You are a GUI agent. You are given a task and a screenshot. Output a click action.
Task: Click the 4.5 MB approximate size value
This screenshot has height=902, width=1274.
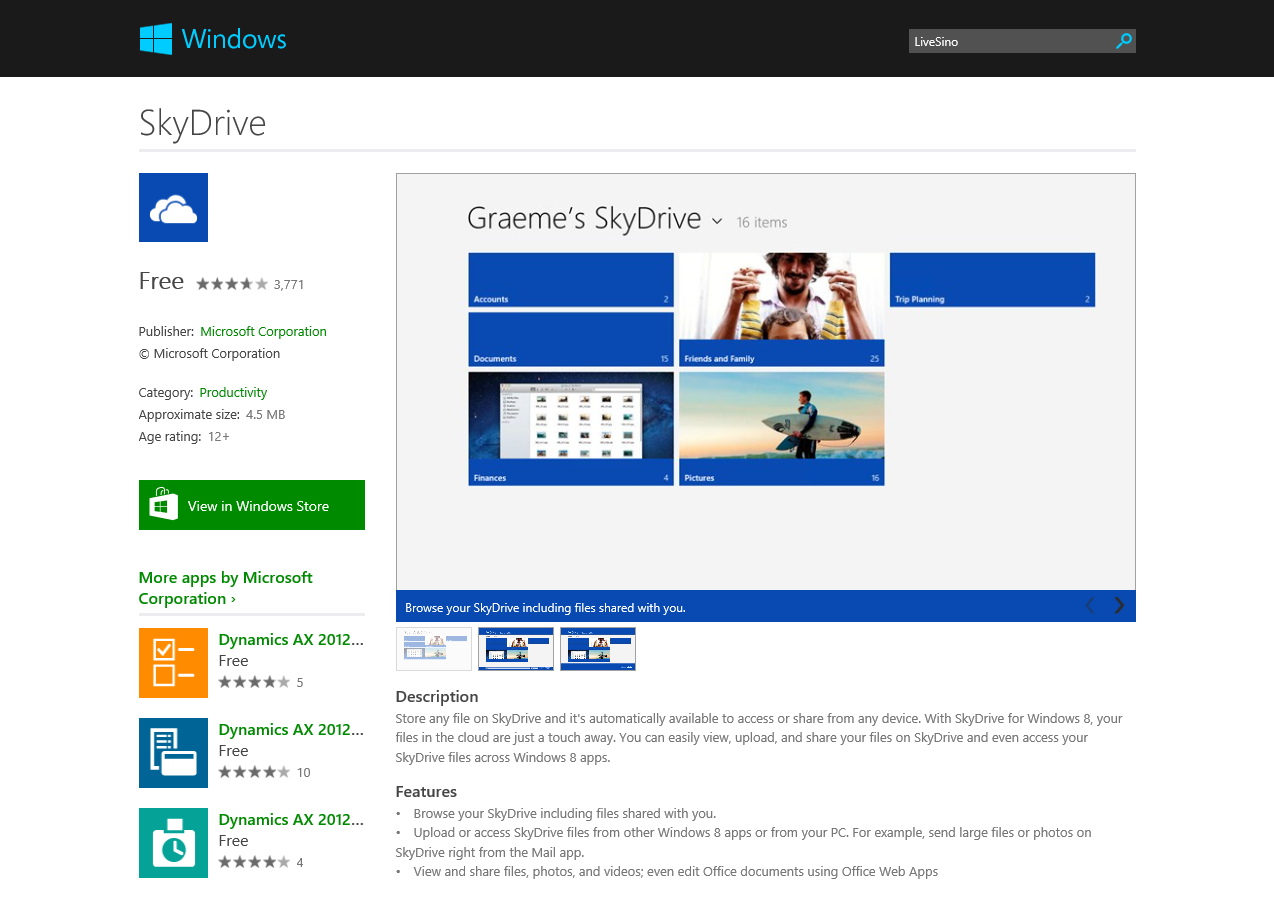pyautogui.click(x=266, y=414)
